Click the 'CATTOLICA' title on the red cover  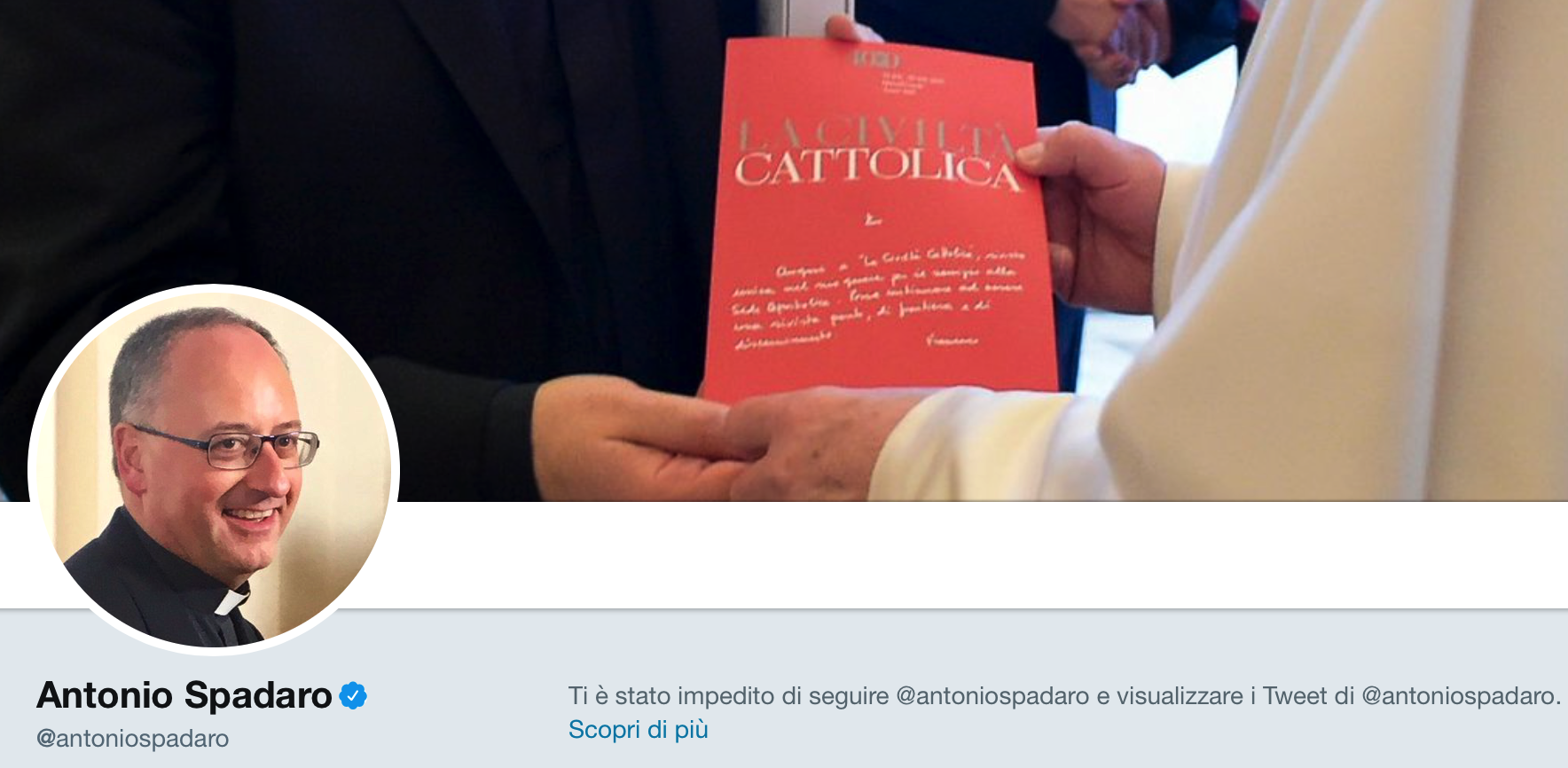coord(878,168)
